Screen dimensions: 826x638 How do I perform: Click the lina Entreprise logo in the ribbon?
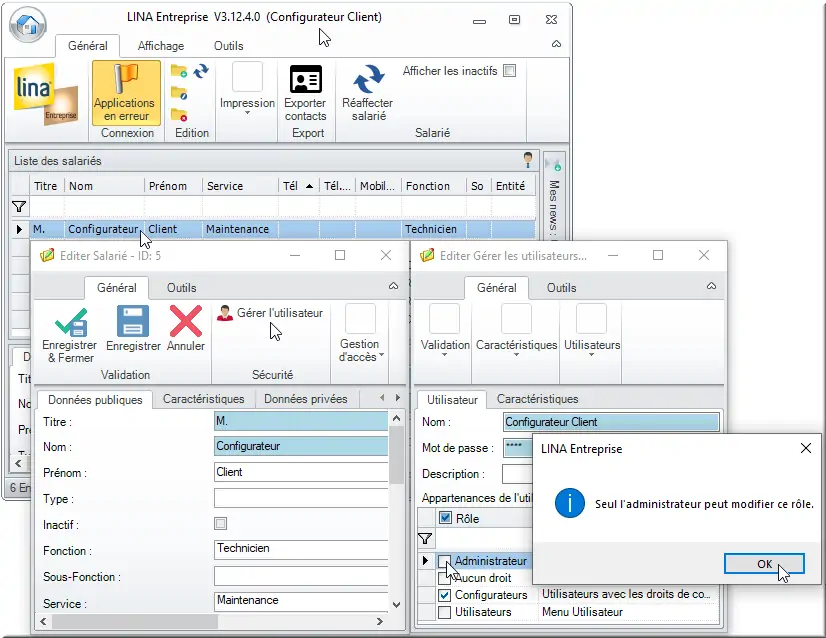[x=46, y=95]
